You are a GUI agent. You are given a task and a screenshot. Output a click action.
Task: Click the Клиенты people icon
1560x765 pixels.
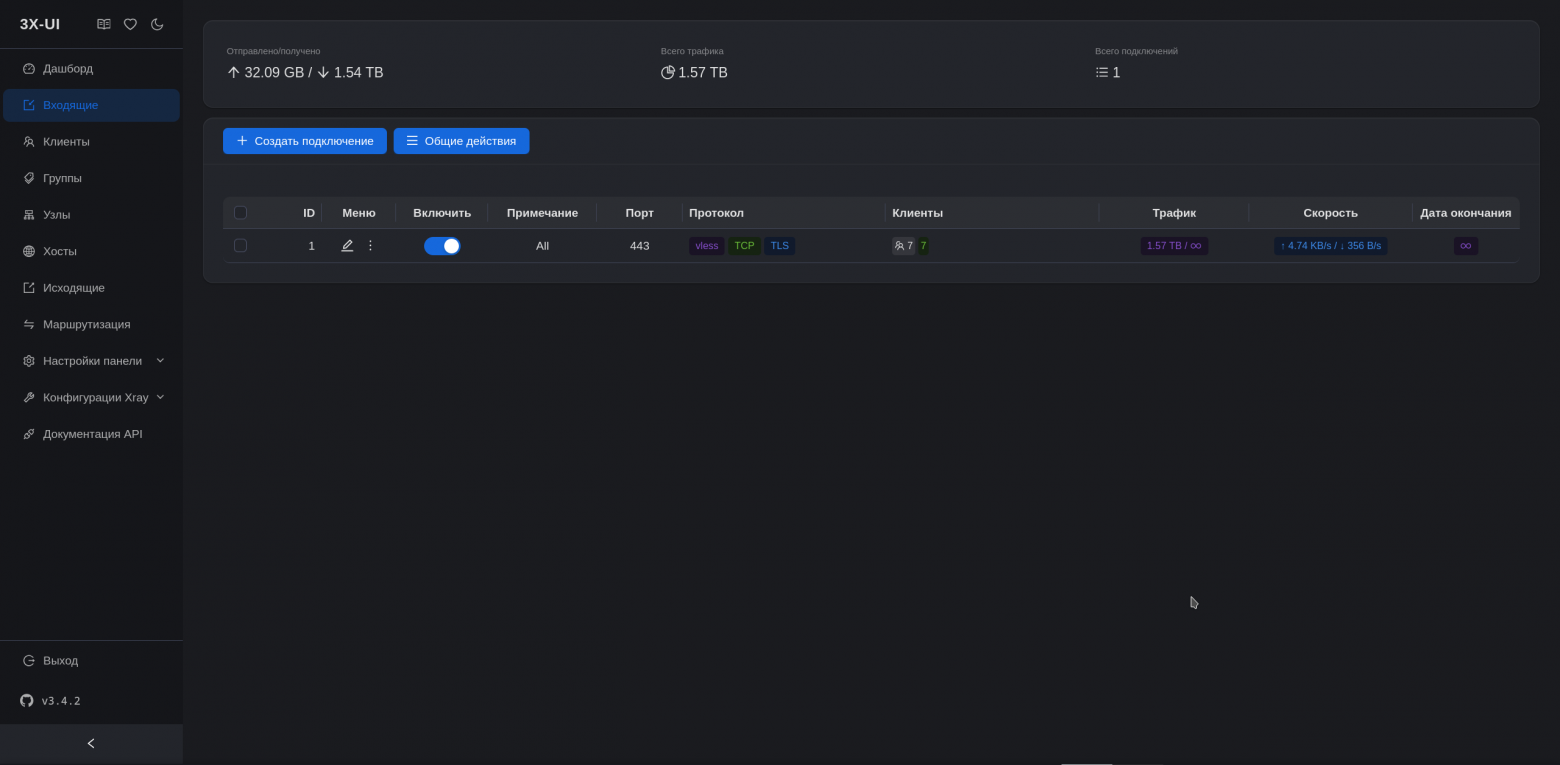(x=29, y=142)
